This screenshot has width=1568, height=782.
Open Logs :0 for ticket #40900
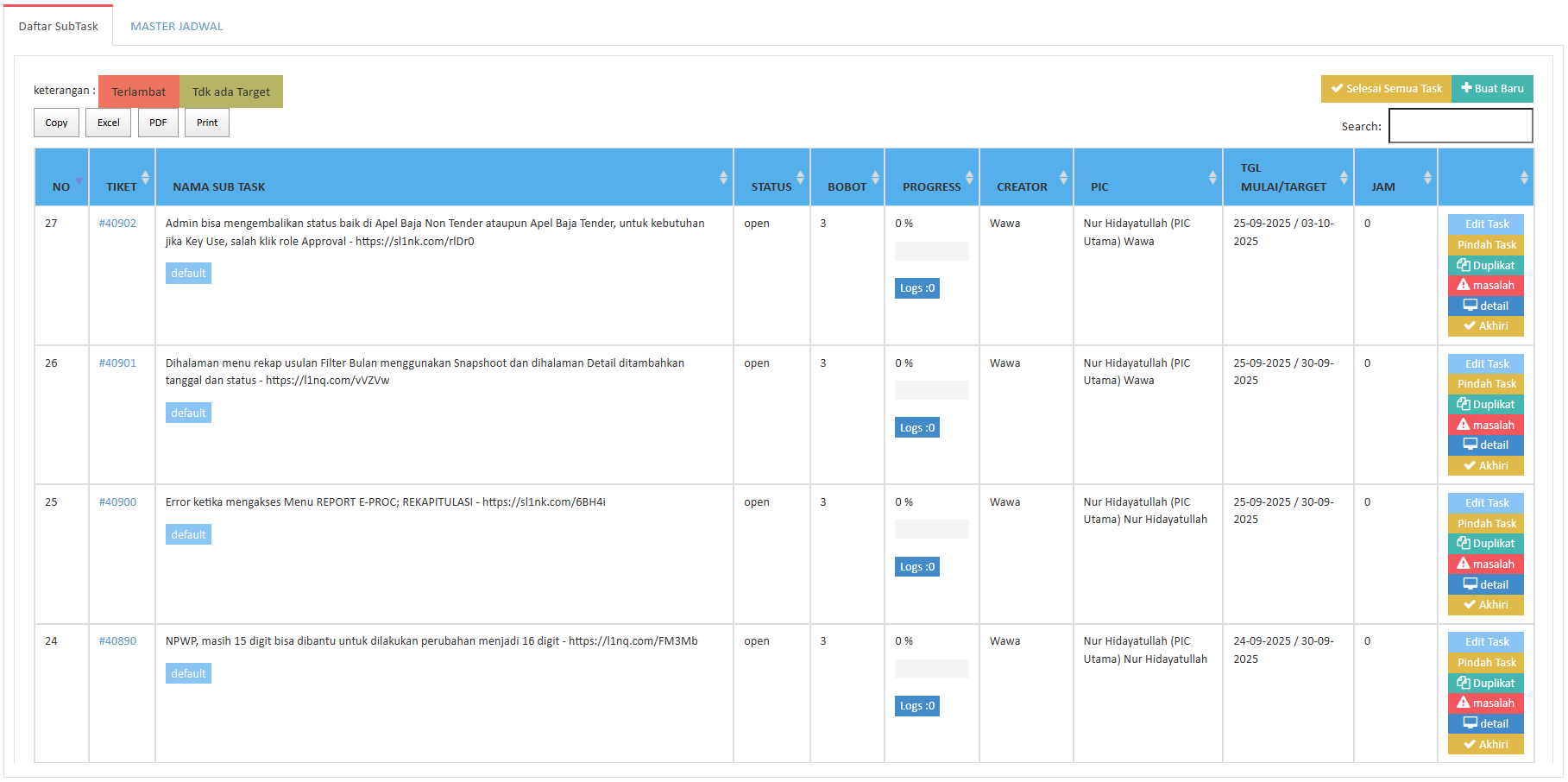(x=916, y=567)
